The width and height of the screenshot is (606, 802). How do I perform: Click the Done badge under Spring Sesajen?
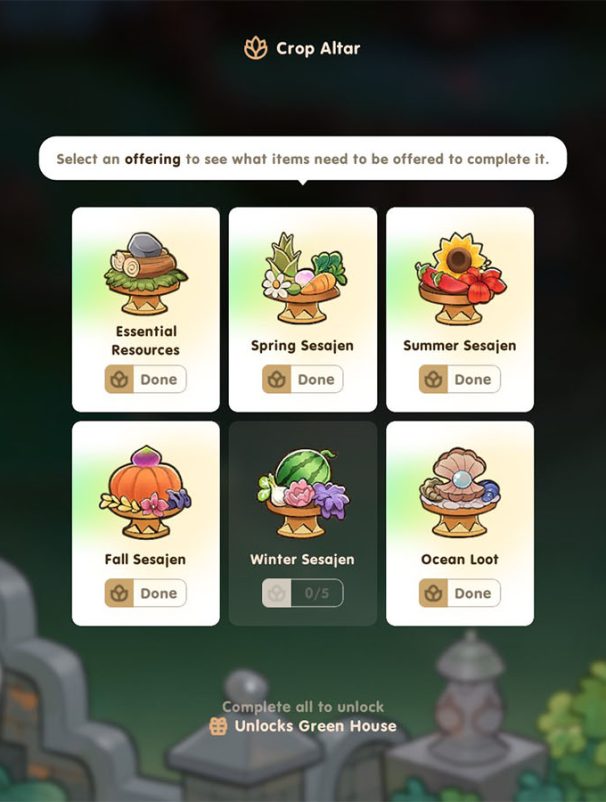pyautogui.click(x=303, y=379)
